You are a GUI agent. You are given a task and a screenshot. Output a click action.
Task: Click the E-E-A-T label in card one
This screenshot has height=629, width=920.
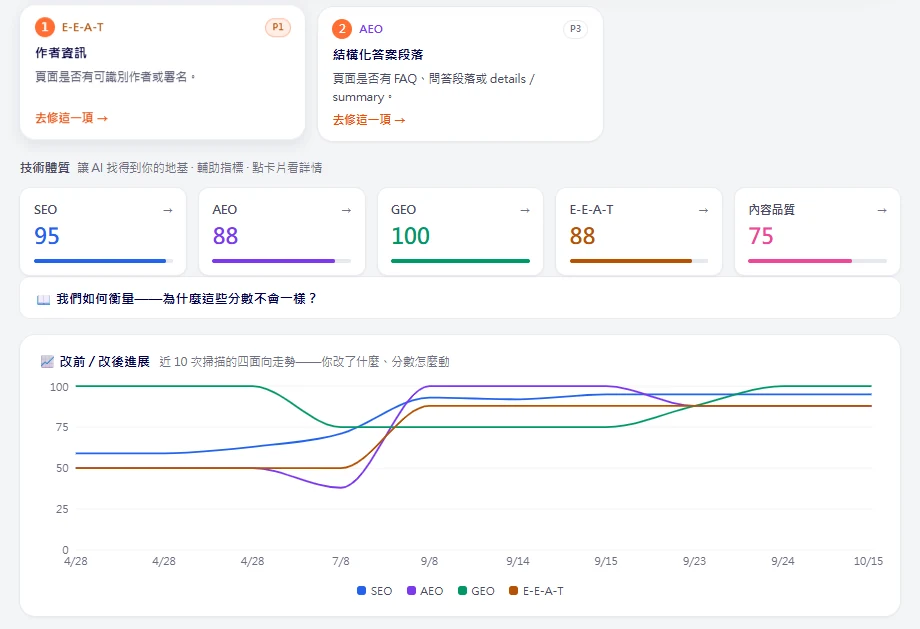[x=83, y=27]
